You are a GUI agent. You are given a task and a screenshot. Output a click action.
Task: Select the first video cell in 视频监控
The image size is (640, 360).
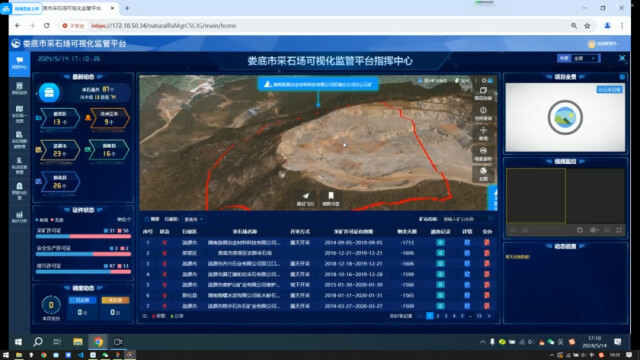tap(536, 196)
